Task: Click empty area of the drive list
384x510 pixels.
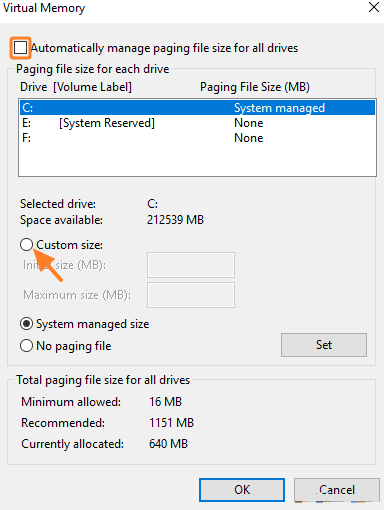Action: pyautogui.click(x=197, y=161)
